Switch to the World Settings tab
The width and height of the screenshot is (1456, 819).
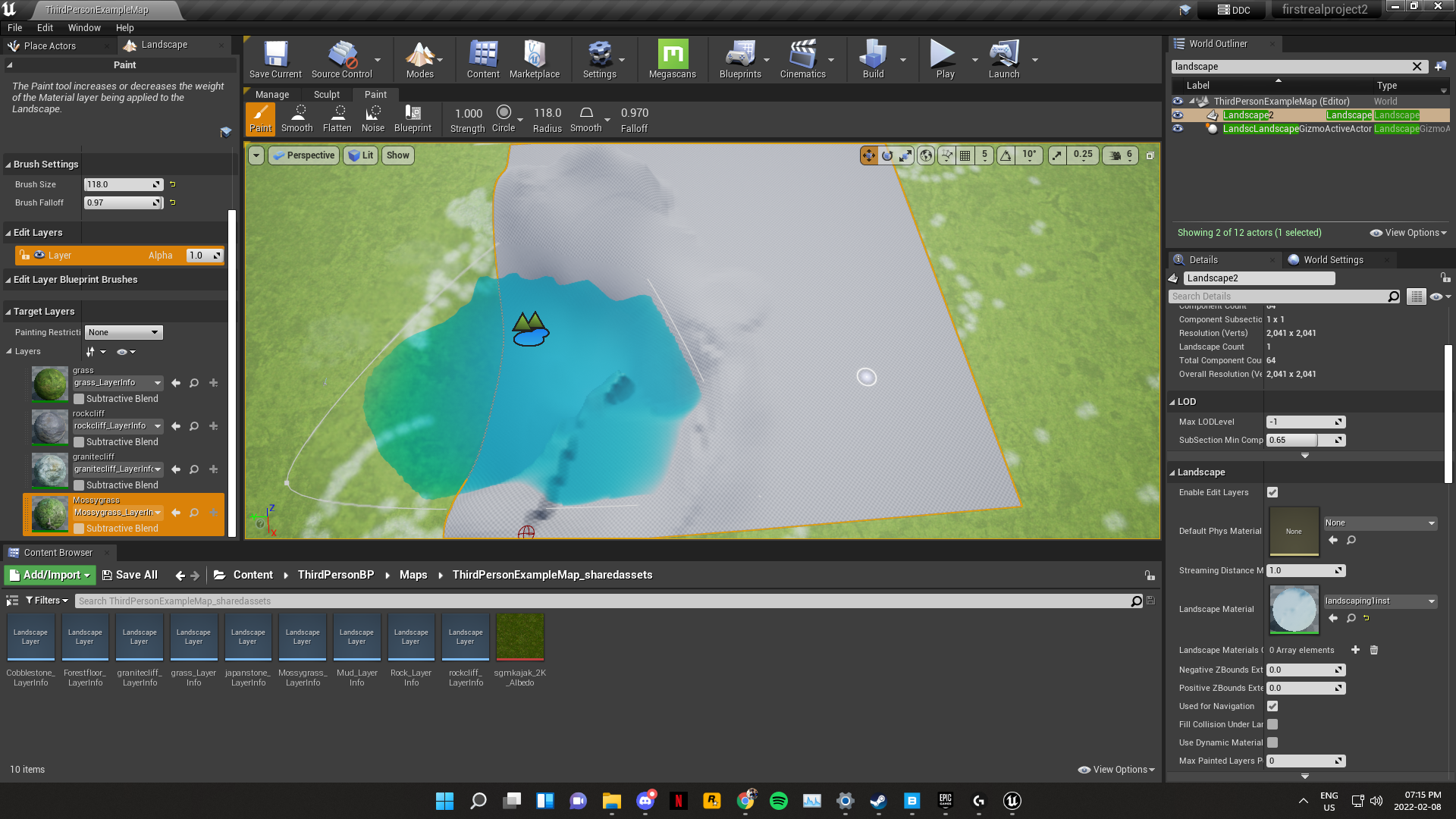click(x=1333, y=260)
